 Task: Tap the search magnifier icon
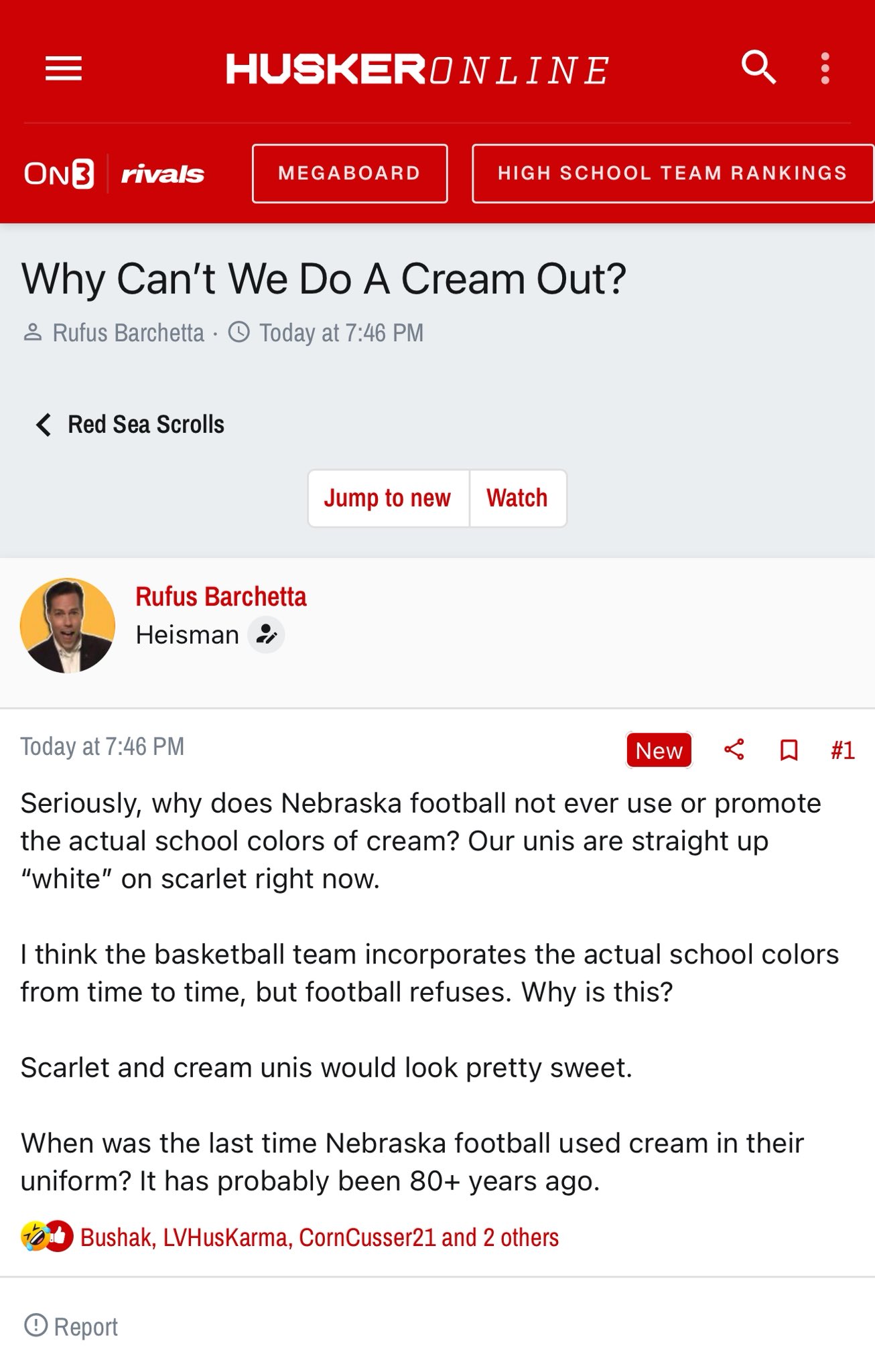pos(758,67)
